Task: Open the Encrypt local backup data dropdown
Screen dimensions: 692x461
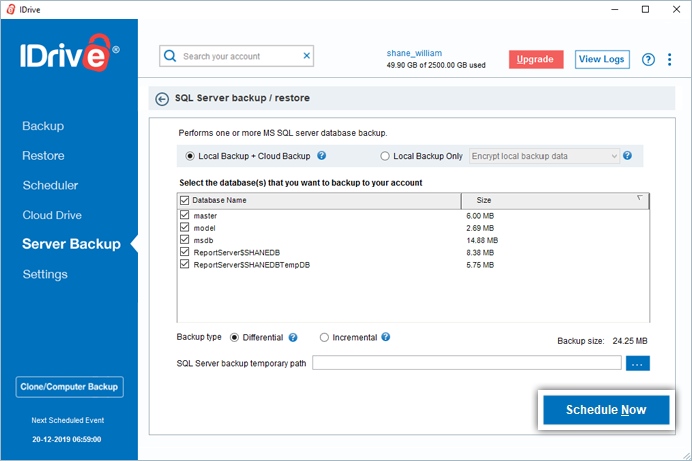Action: click(544, 156)
